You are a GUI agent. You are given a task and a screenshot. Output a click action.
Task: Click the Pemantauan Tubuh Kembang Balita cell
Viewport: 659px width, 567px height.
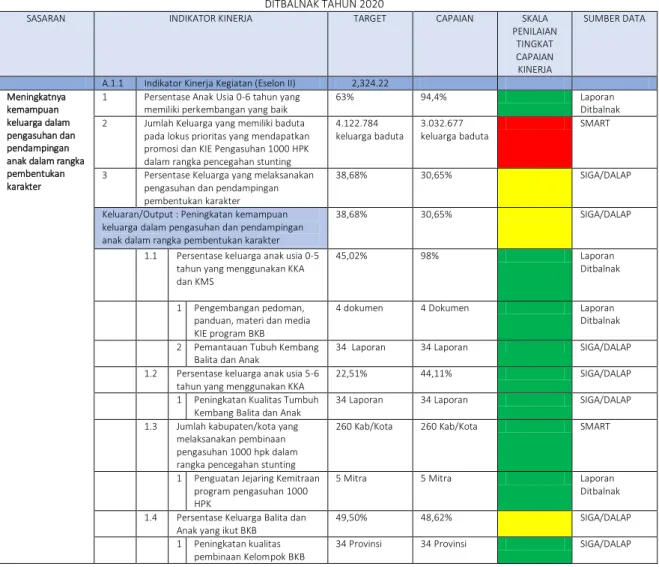pyautogui.click(x=256, y=353)
